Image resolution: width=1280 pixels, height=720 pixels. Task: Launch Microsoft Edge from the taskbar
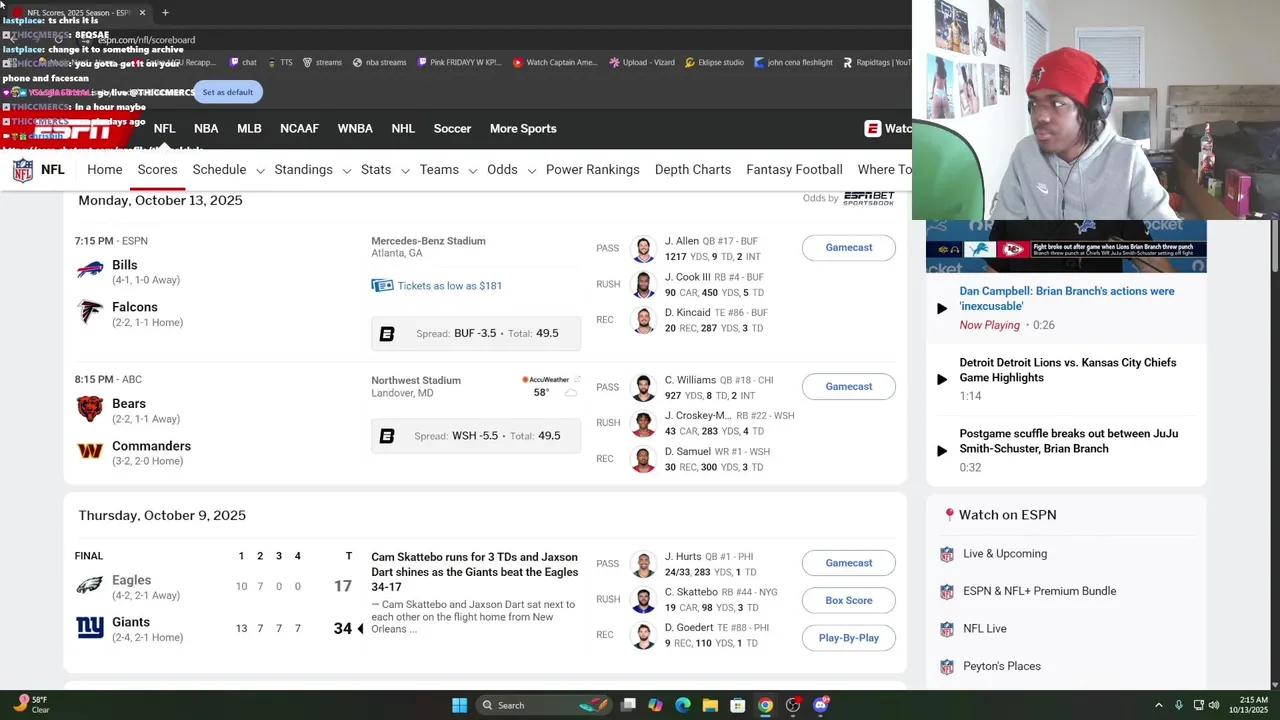pyautogui.click(x=683, y=705)
